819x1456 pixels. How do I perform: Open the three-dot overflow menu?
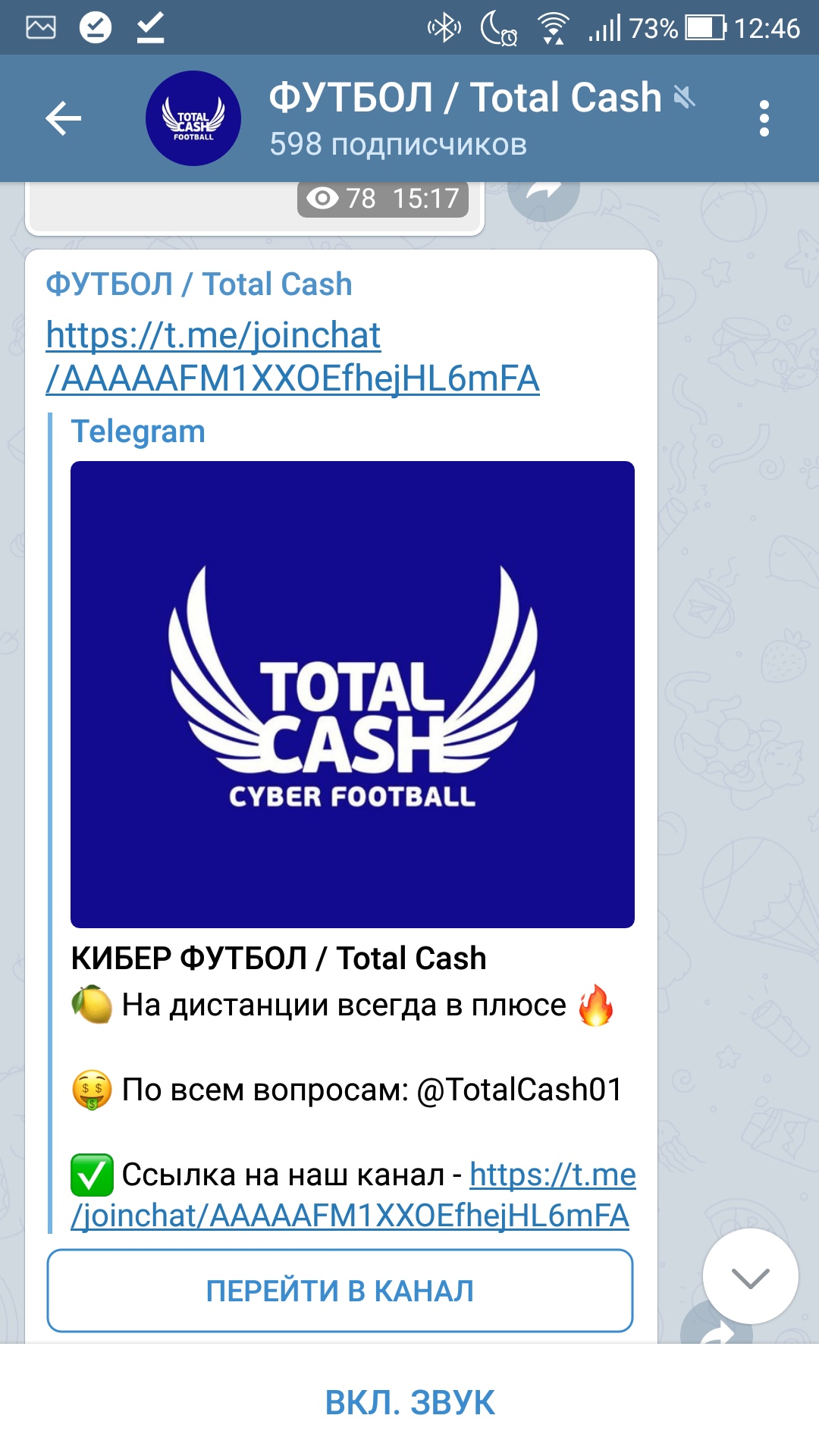tap(764, 118)
